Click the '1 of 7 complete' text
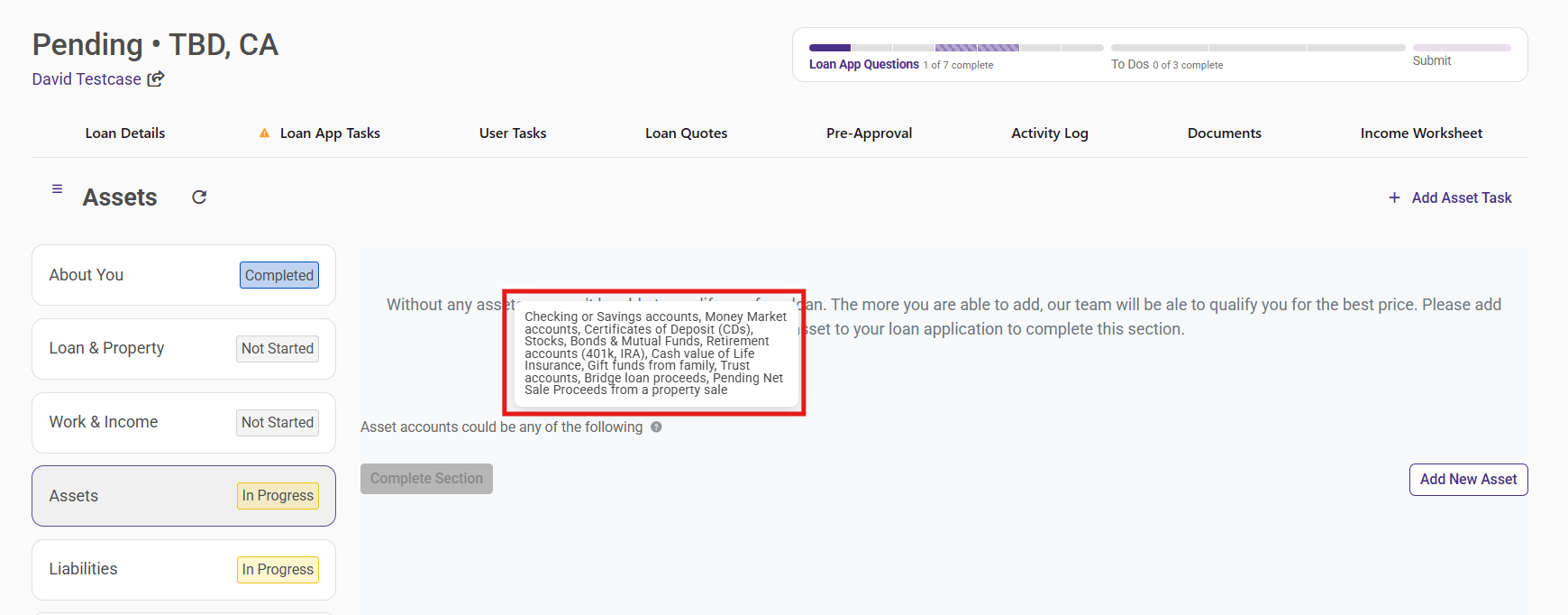This screenshot has width=1568, height=615. click(x=958, y=65)
